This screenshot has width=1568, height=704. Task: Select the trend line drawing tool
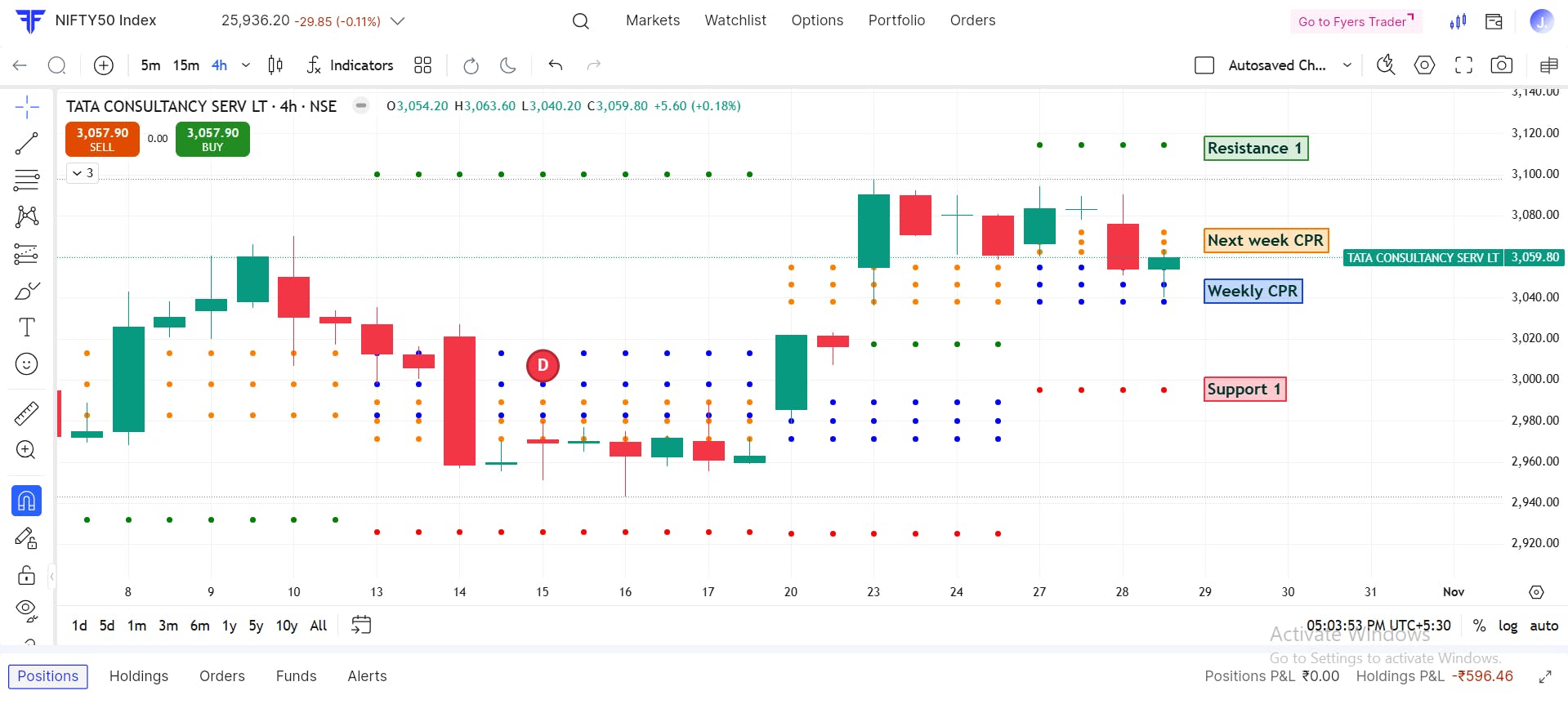[27, 144]
